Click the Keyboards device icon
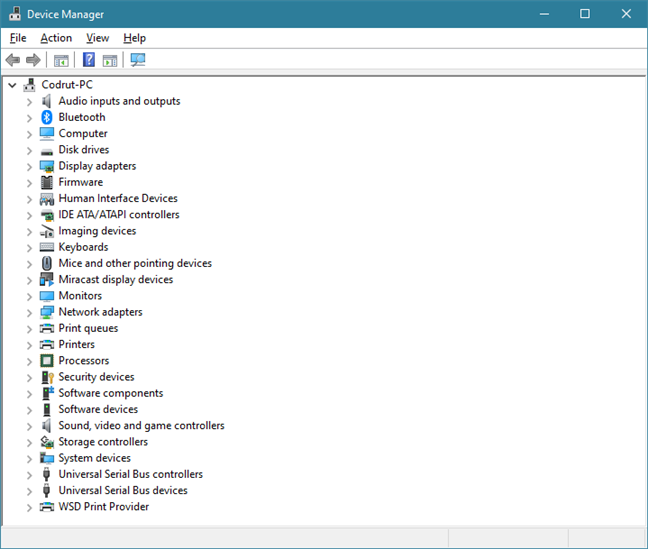Screen dimensions: 648x549 (46, 247)
